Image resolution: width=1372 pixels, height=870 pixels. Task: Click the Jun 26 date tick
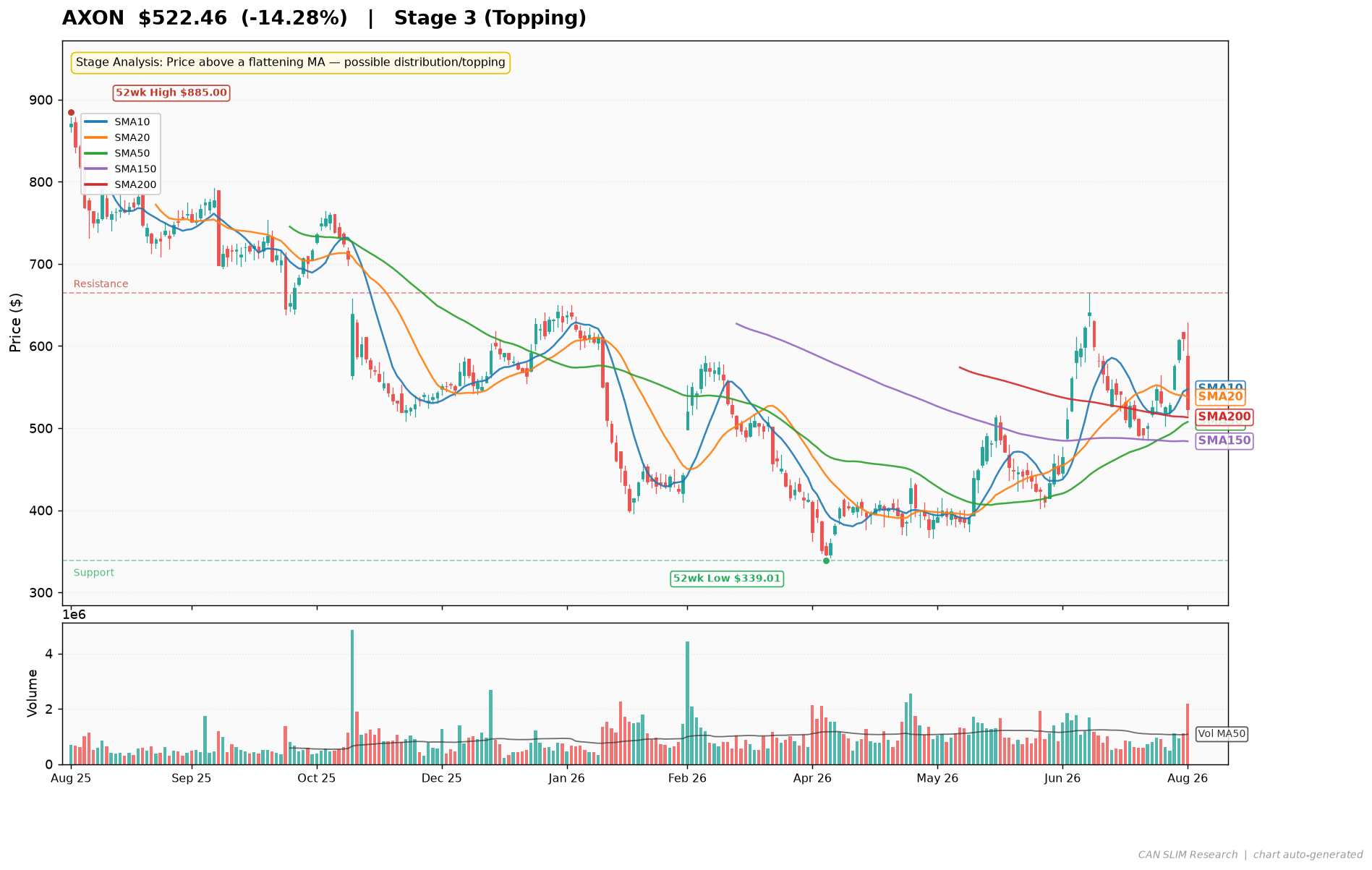point(1062,779)
